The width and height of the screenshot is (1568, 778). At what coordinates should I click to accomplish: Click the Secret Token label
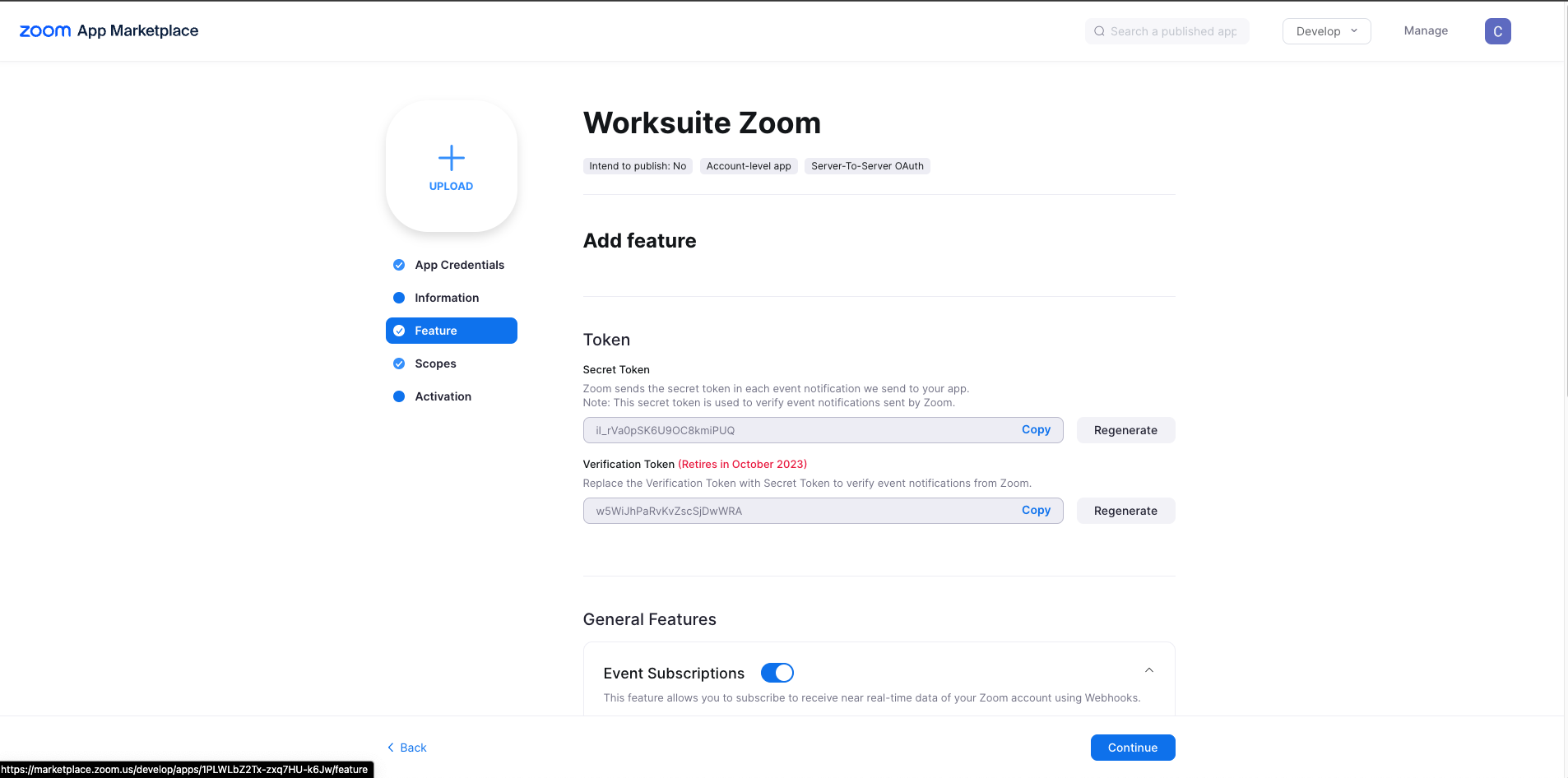(x=616, y=370)
